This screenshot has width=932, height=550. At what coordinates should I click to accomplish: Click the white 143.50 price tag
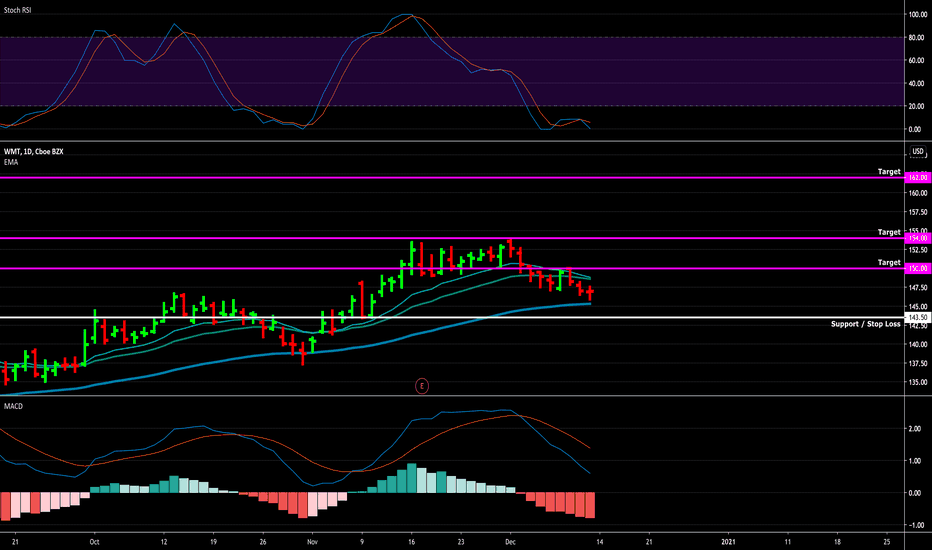pyautogui.click(x=917, y=318)
